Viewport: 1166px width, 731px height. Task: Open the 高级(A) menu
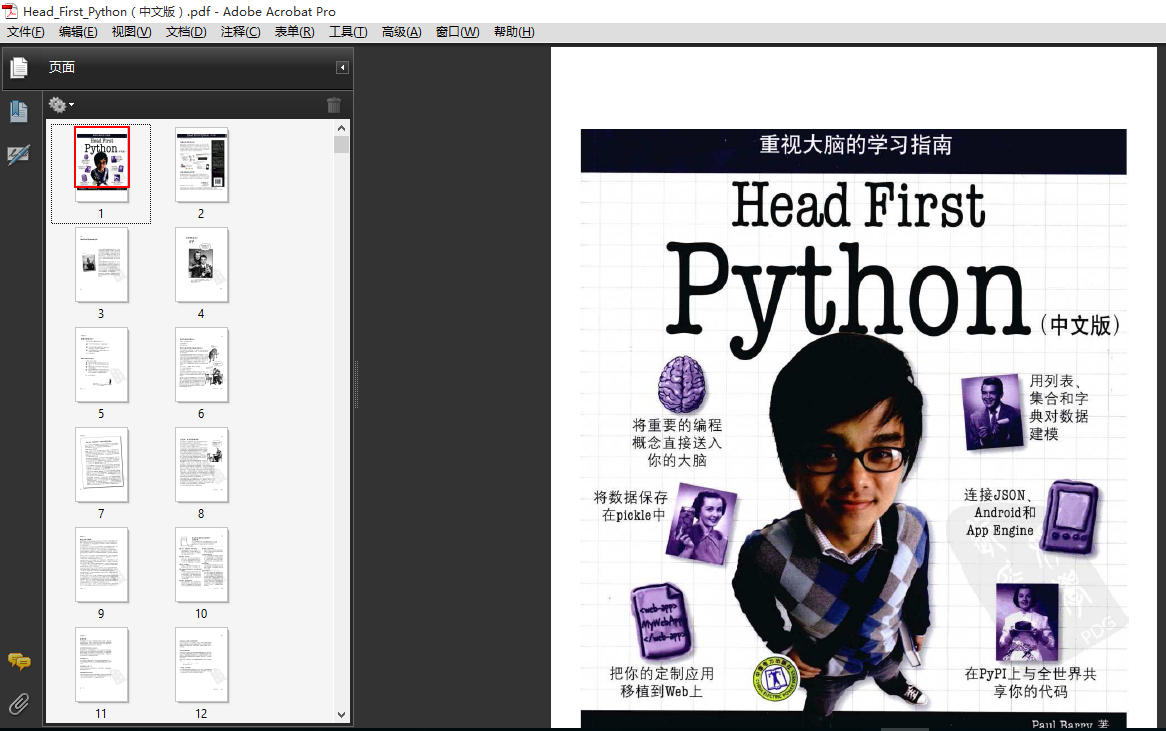(x=402, y=32)
